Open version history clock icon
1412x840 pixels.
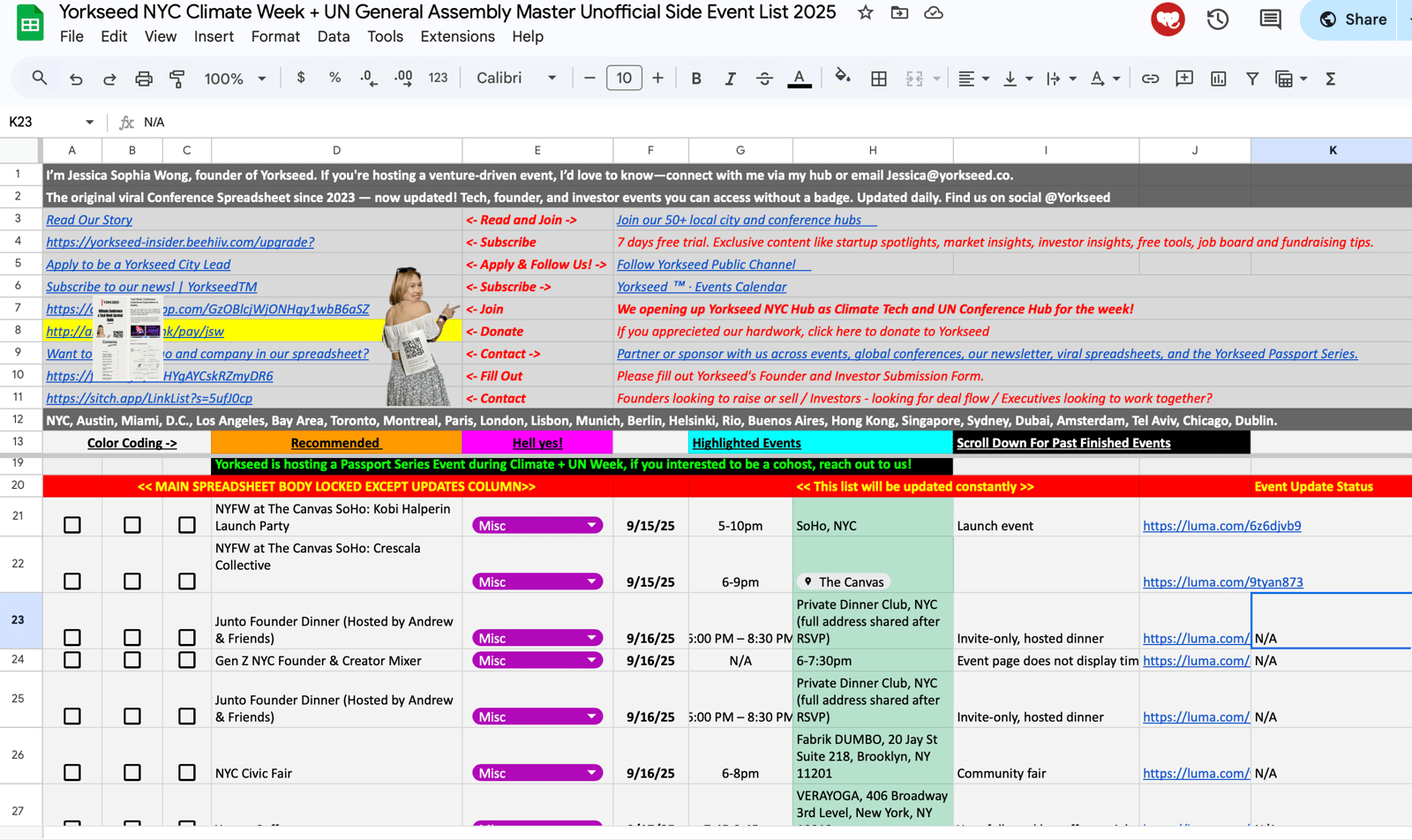(1218, 19)
